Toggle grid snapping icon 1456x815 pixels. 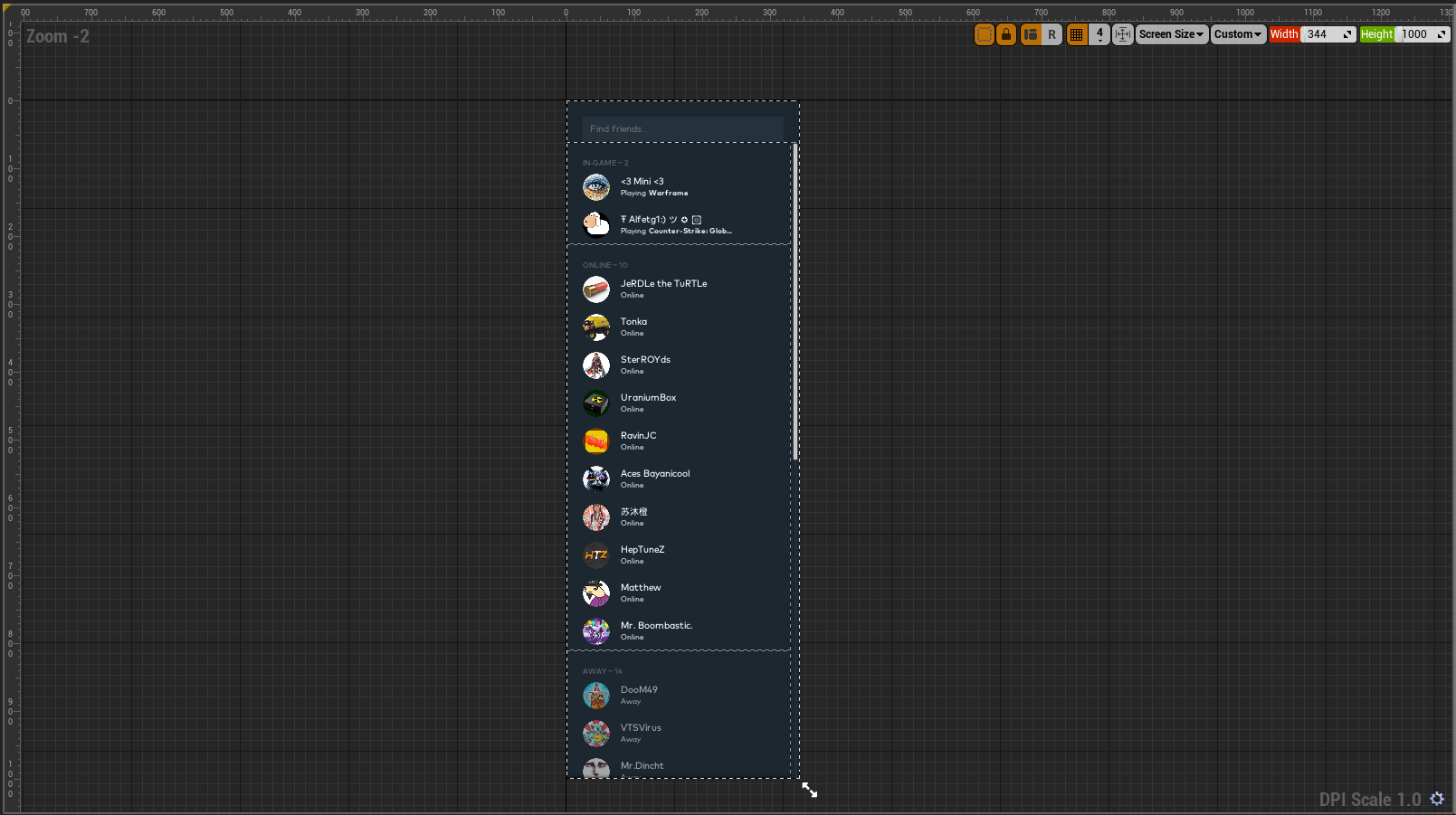pyautogui.click(x=1076, y=34)
